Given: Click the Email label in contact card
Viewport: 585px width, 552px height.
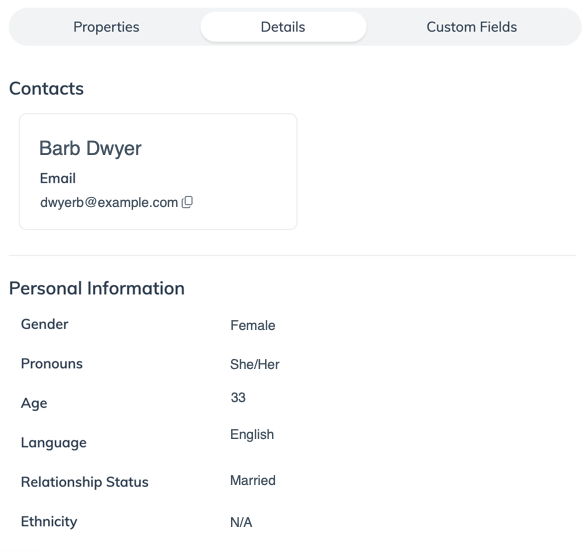Looking at the screenshot, I should [x=58, y=178].
